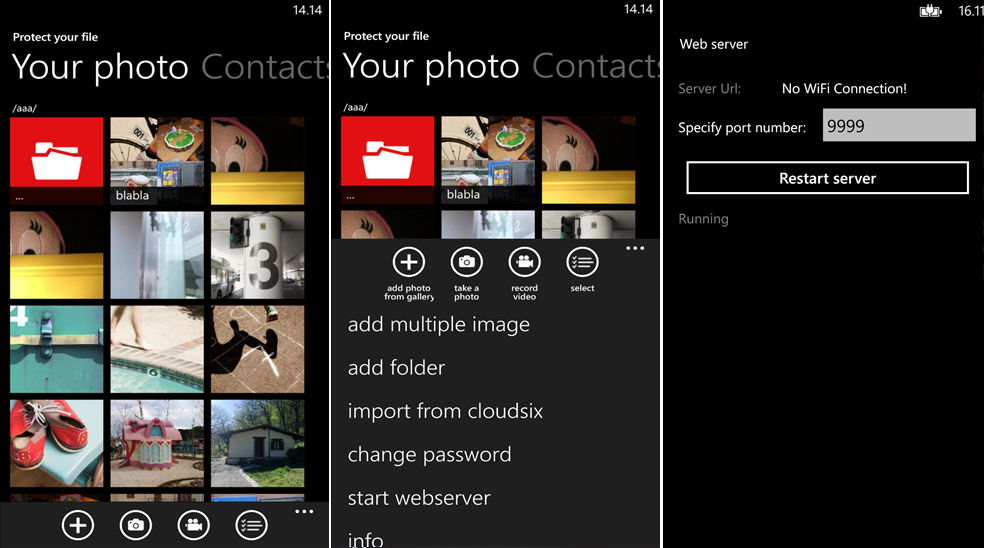Click the 16.11 clock in right screen
Viewport: 984px width, 548px height.
click(x=971, y=11)
